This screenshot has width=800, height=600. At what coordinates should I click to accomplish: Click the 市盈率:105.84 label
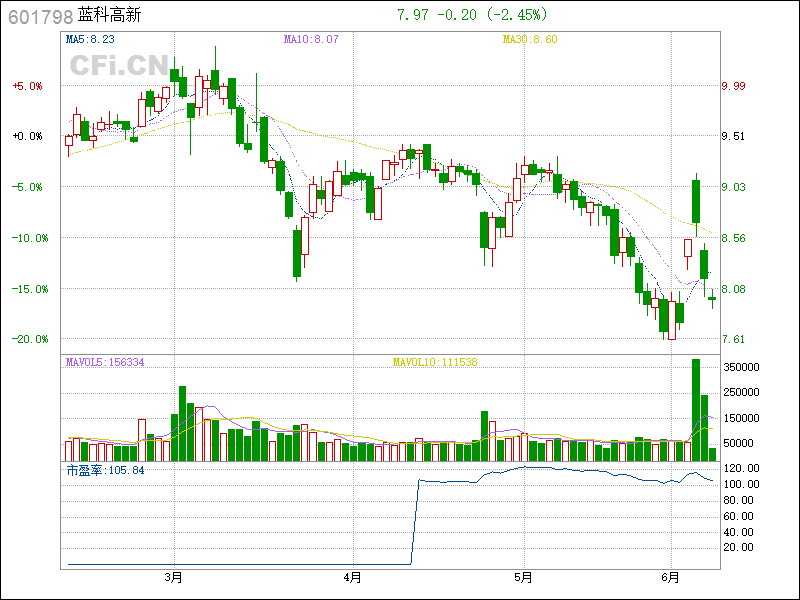pyautogui.click(x=106, y=470)
